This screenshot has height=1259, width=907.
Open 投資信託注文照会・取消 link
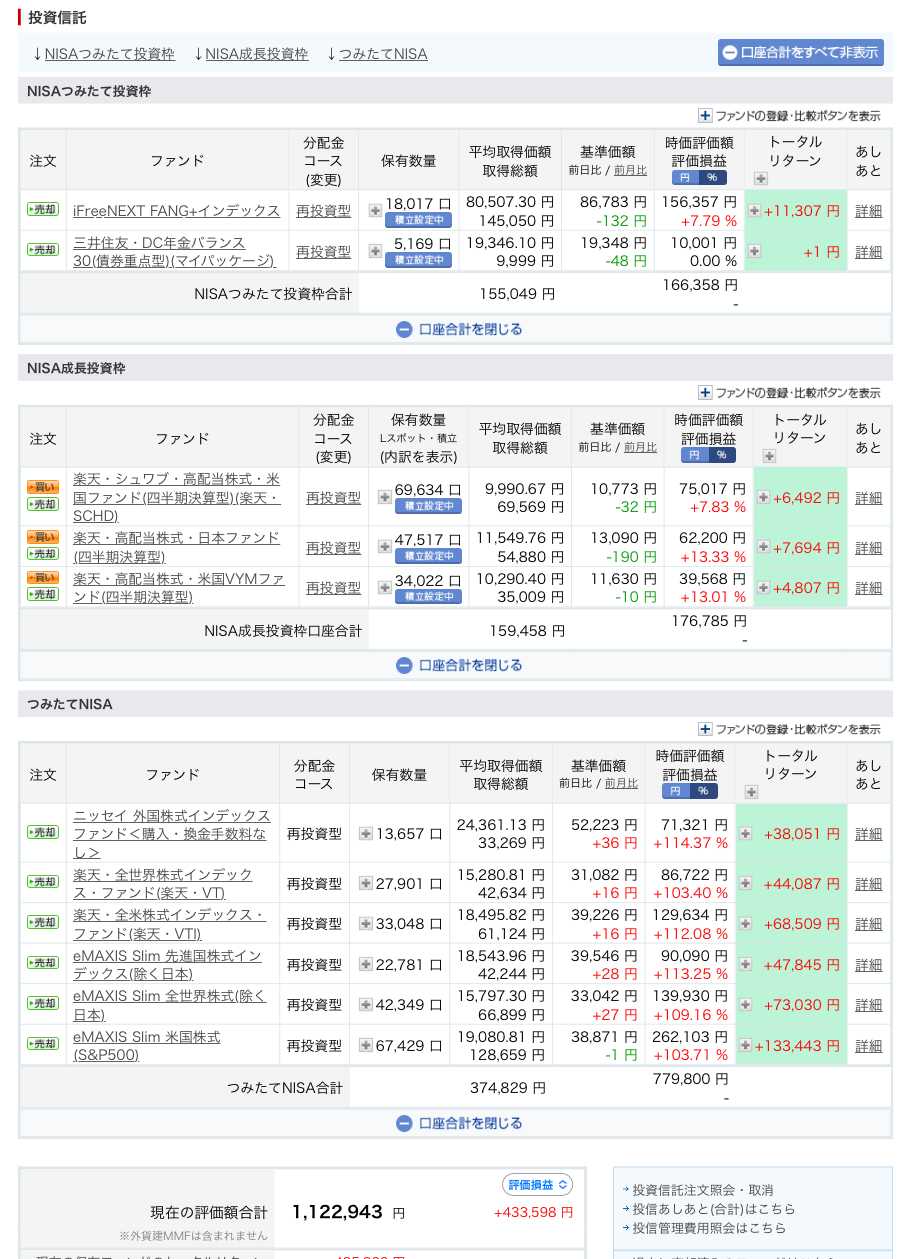tap(703, 1190)
